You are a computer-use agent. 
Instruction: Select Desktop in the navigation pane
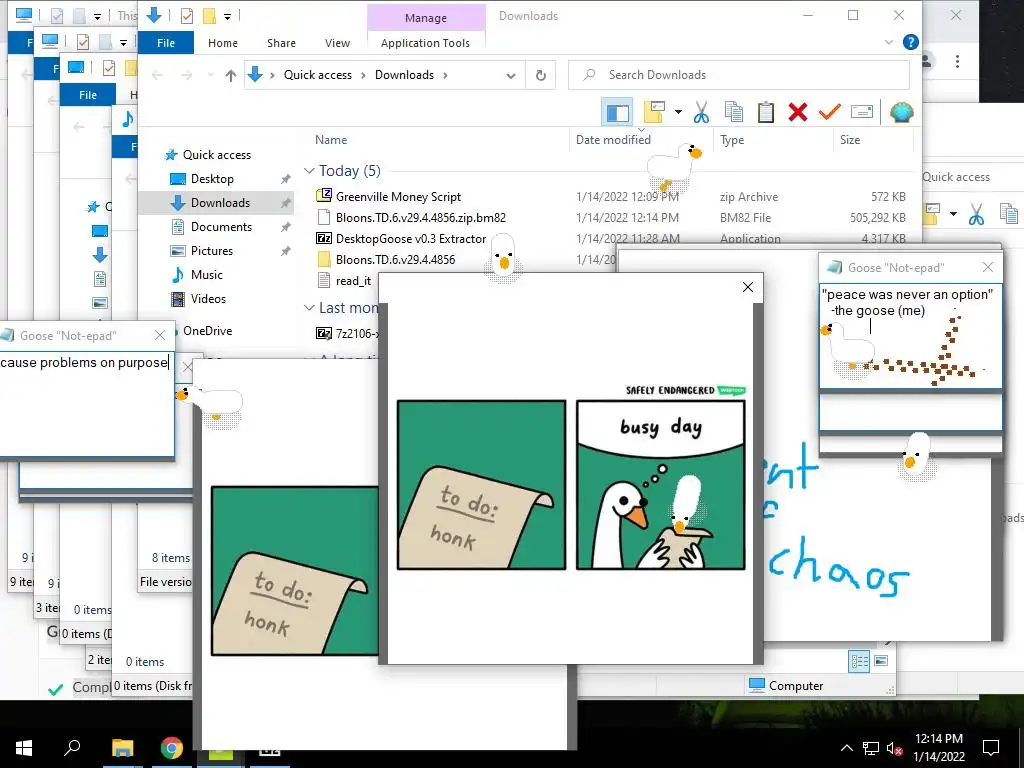(212, 179)
